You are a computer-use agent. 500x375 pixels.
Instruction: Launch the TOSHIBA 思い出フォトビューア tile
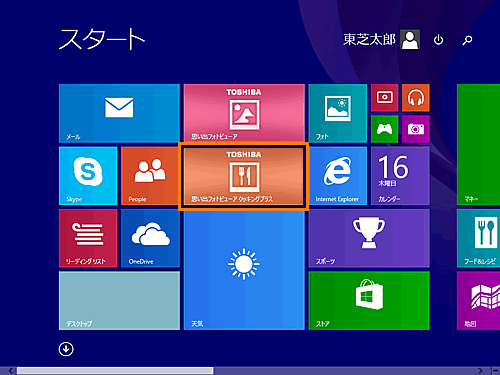(244, 113)
